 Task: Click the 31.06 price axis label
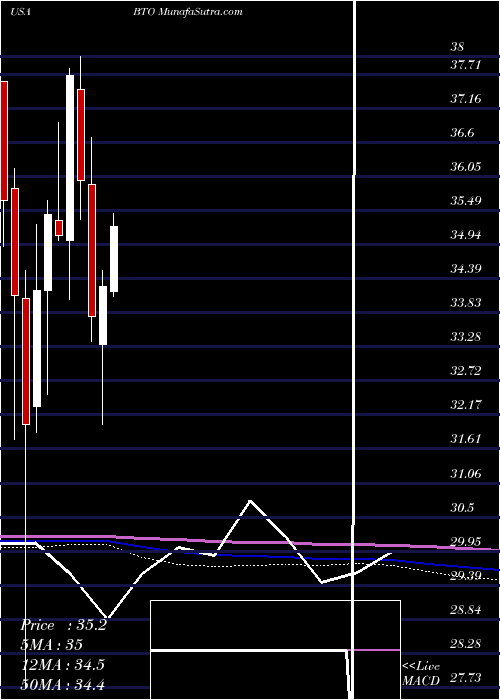tap(465, 473)
